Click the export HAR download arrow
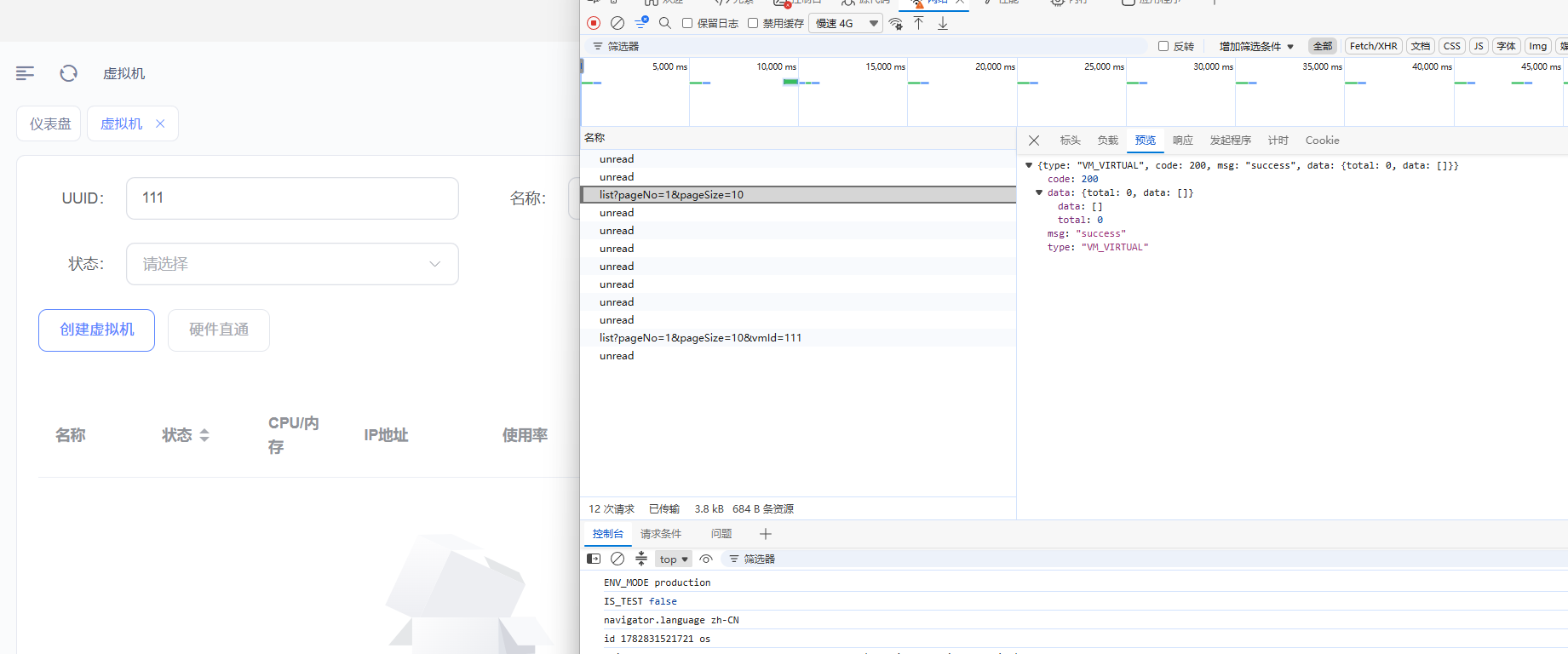Image resolution: width=1568 pixels, height=654 pixels. click(943, 23)
